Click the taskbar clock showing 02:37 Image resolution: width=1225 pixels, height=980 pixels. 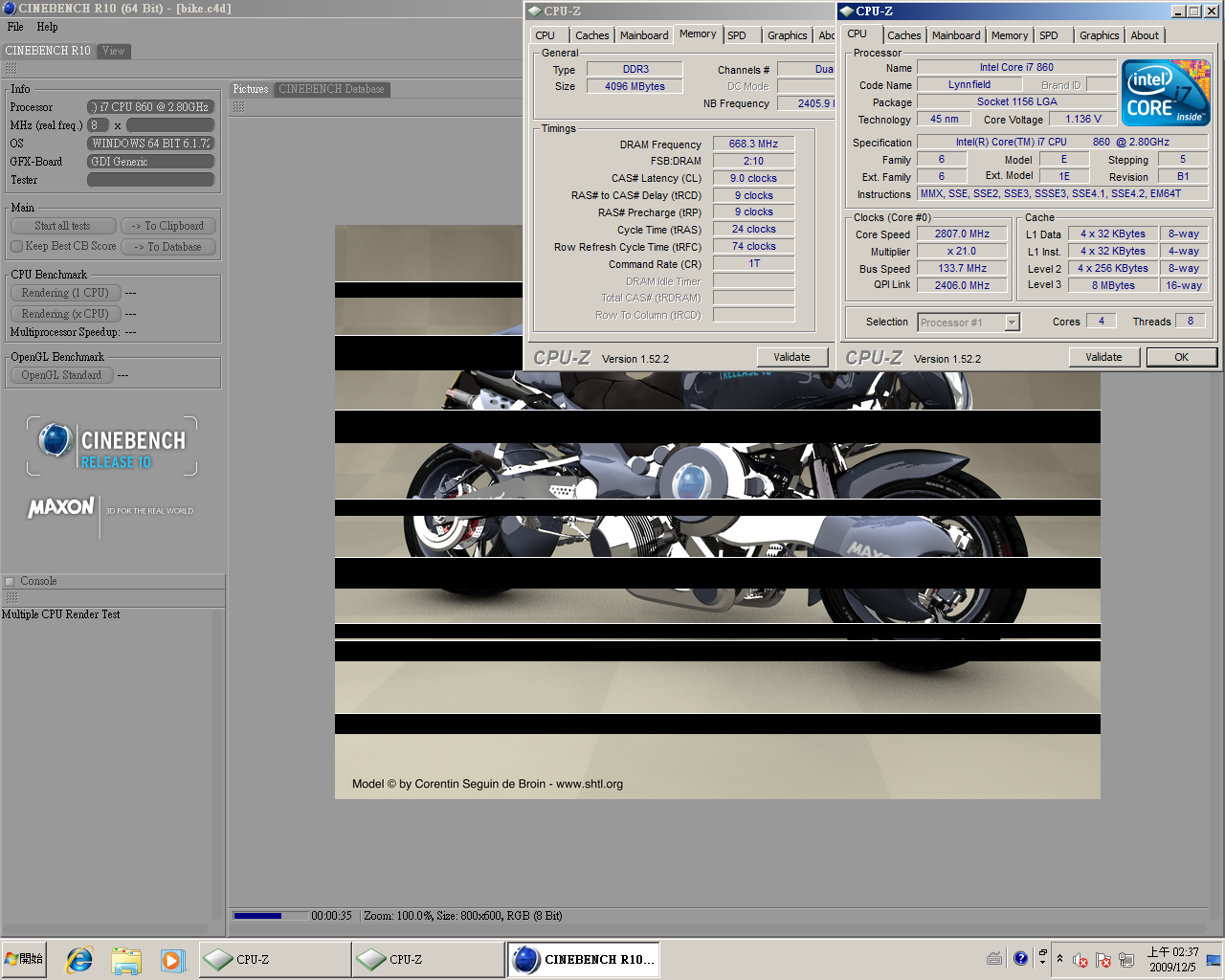click(1172, 959)
